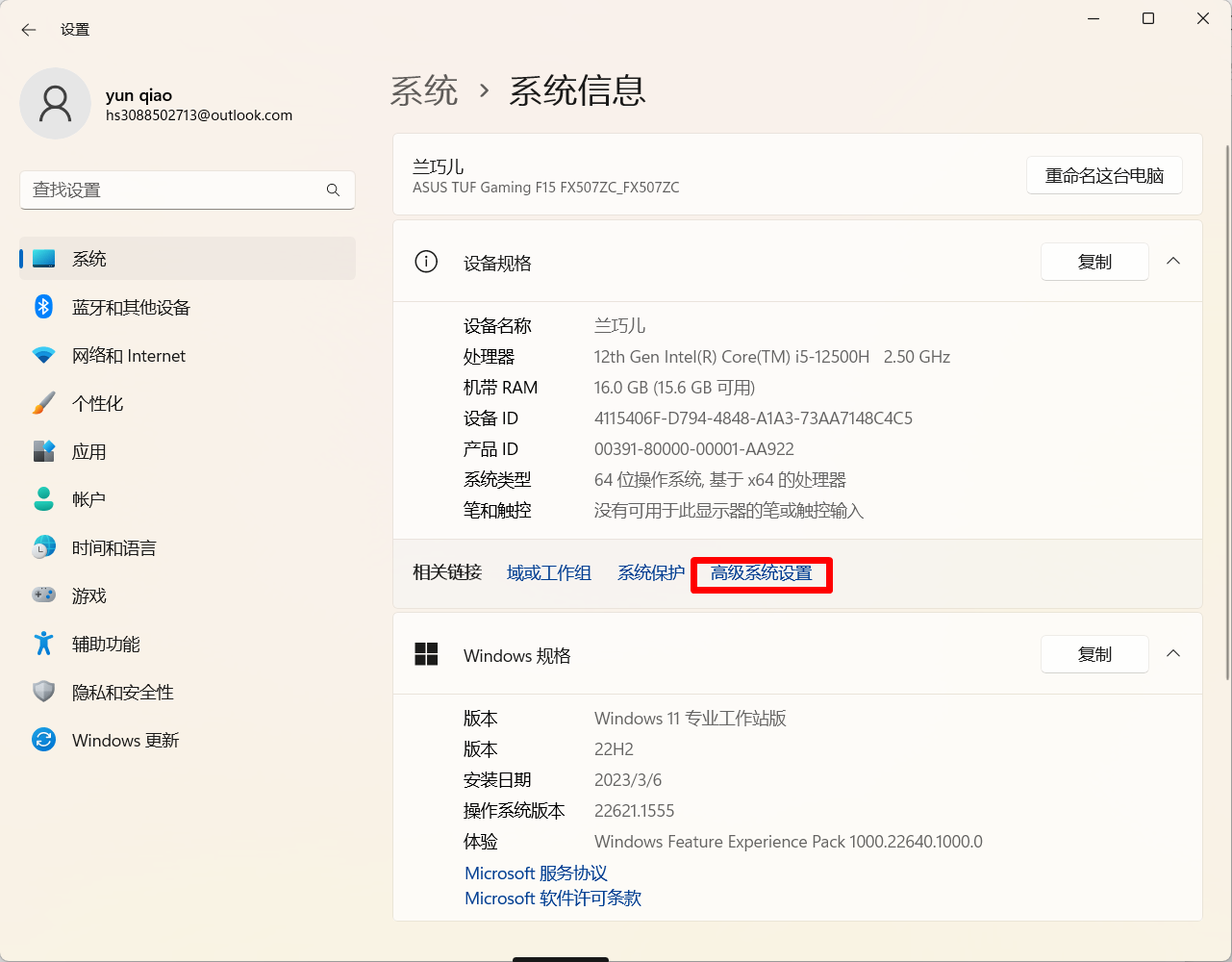1232x962 pixels.
Task: Click the vertical scrollbar on the right
Action: click(1227, 412)
